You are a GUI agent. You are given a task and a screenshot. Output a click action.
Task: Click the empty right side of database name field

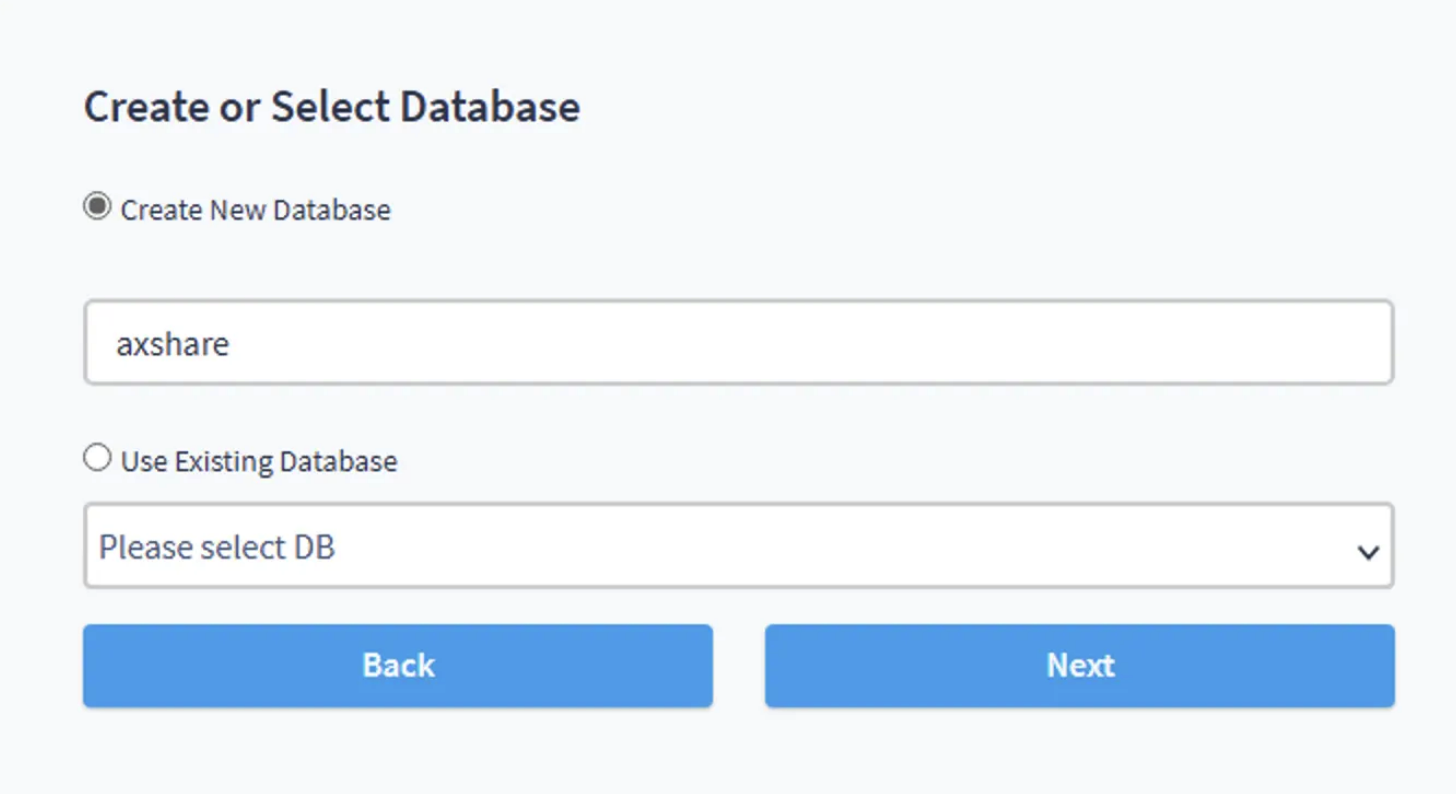click(1100, 342)
